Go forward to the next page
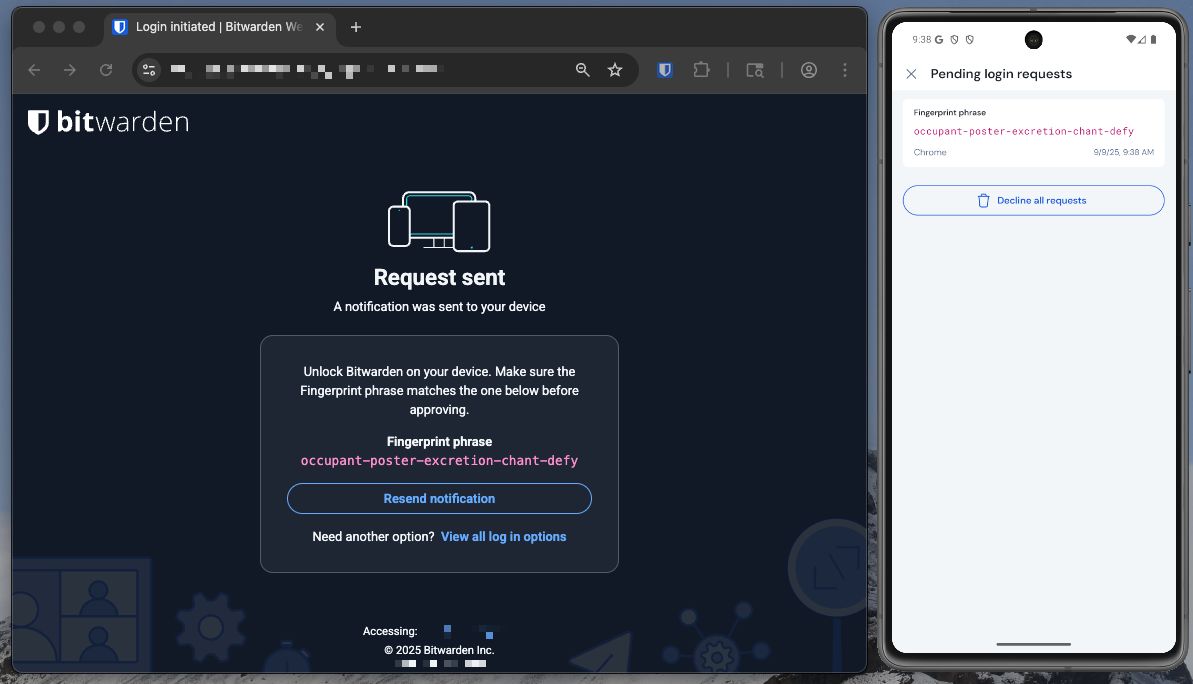This screenshot has height=684, width=1193. click(70, 70)
